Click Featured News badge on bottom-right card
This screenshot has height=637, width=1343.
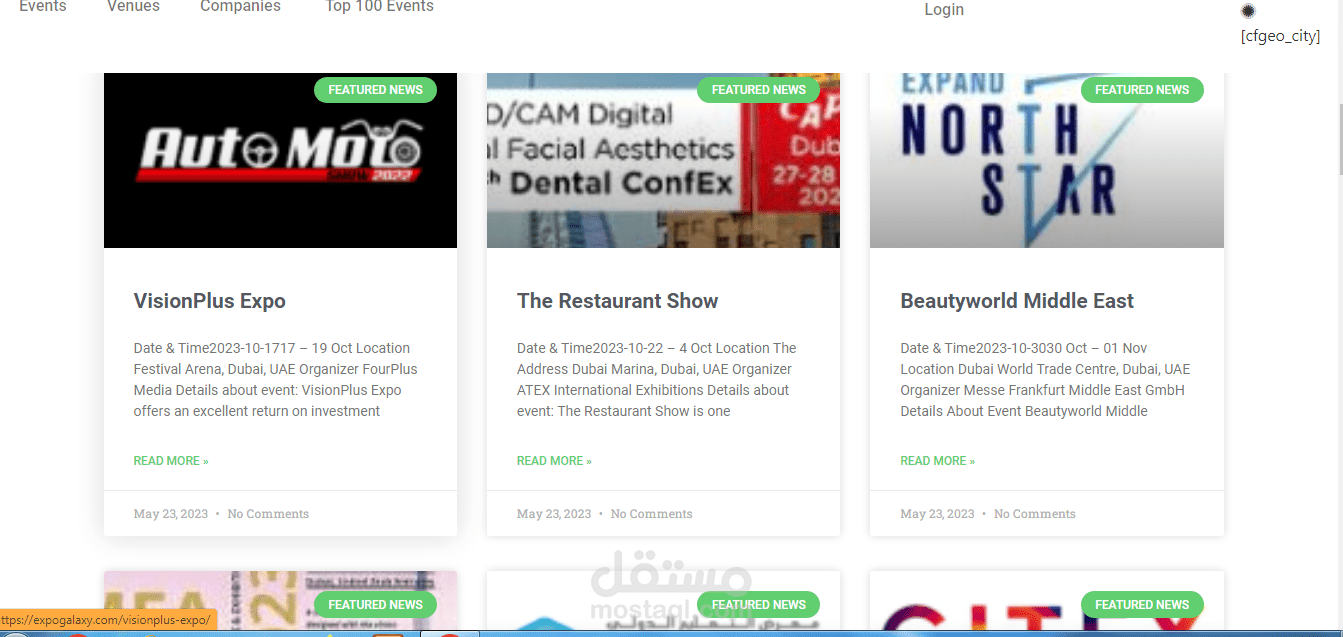(x=1142, y=605)
